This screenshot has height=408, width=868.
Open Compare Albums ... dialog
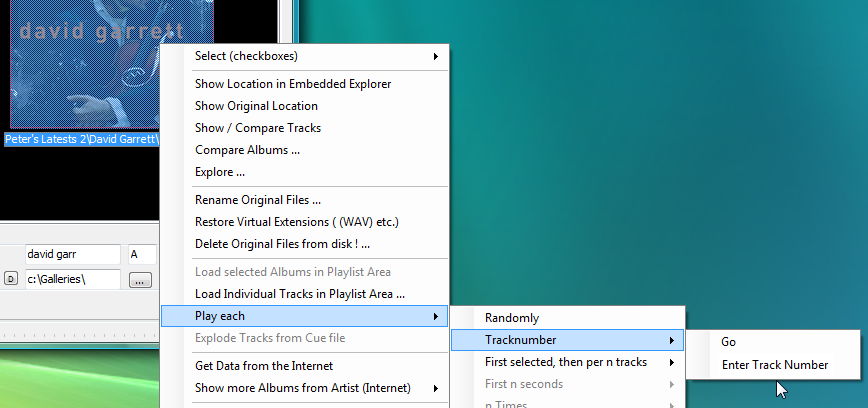tap(304, 150)
